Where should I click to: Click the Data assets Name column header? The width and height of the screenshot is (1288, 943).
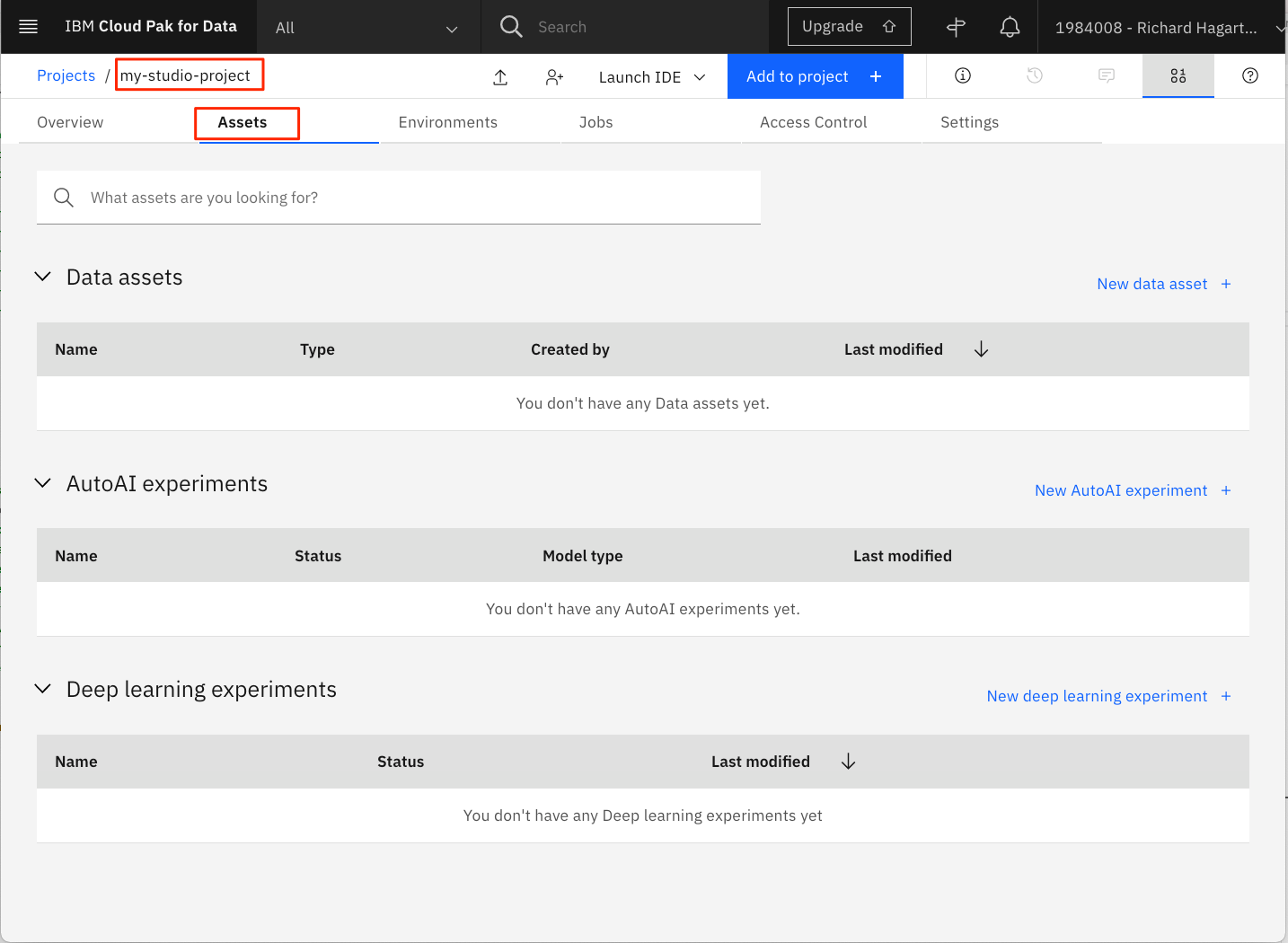click(76, 349)
